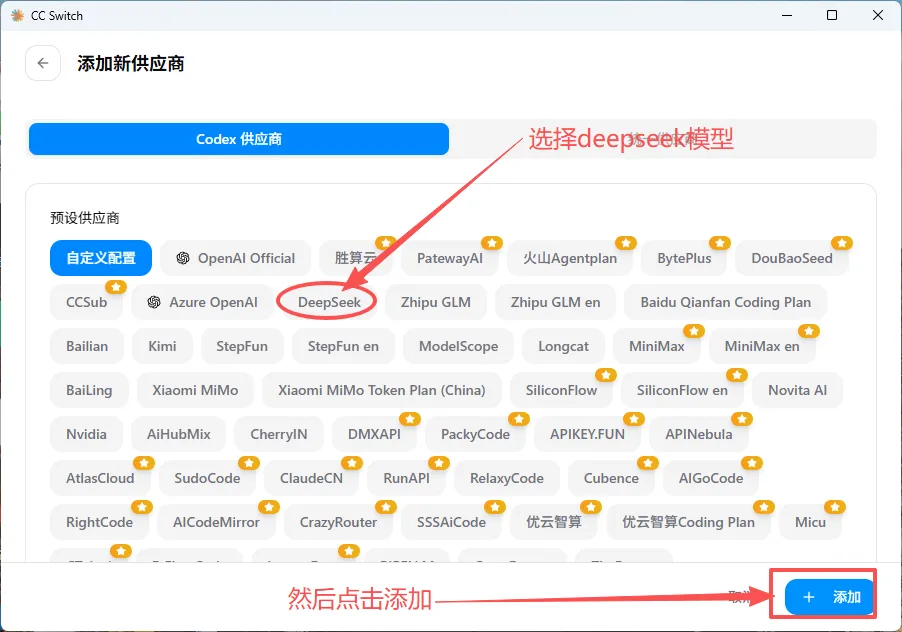The width and height of the screenshot is (902, 632).
Task: Click the CC Switch title bar icon
Action: (17, 16)
